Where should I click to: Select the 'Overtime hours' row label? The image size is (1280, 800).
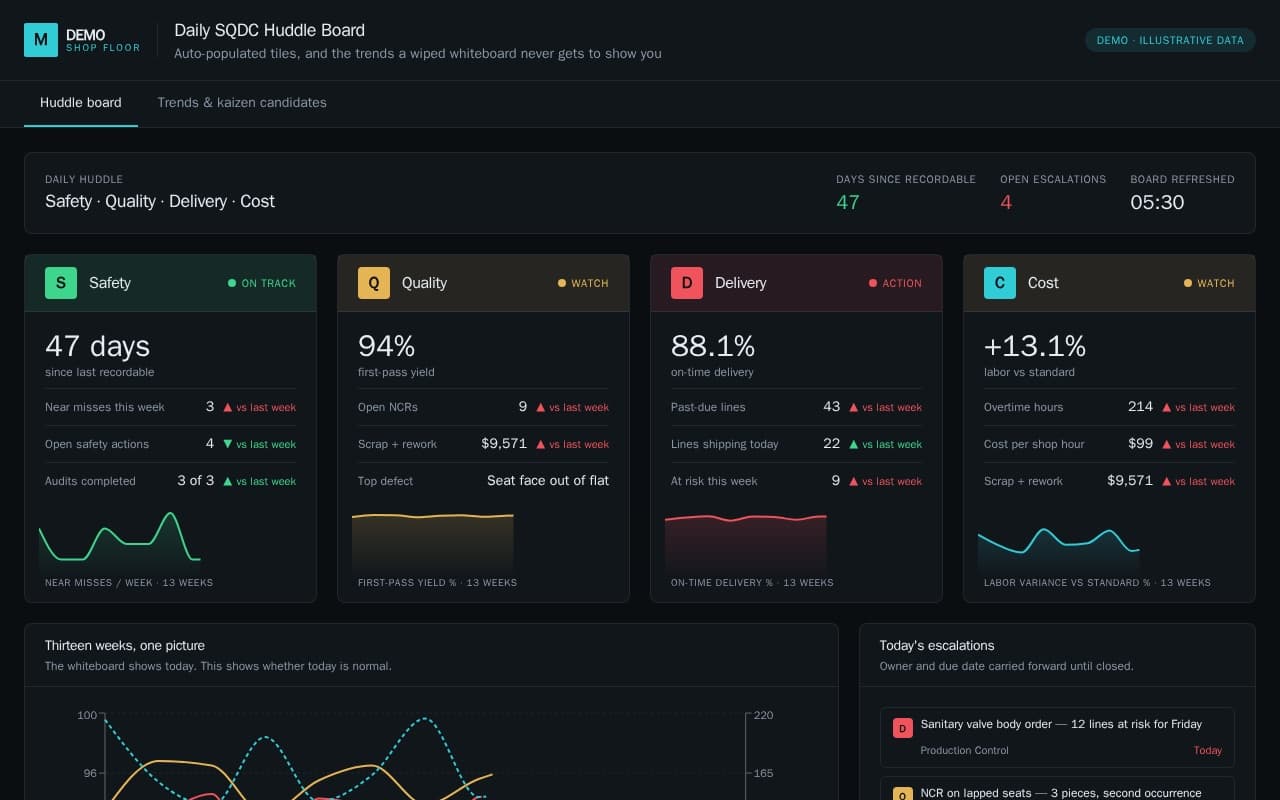point(1024,407)
